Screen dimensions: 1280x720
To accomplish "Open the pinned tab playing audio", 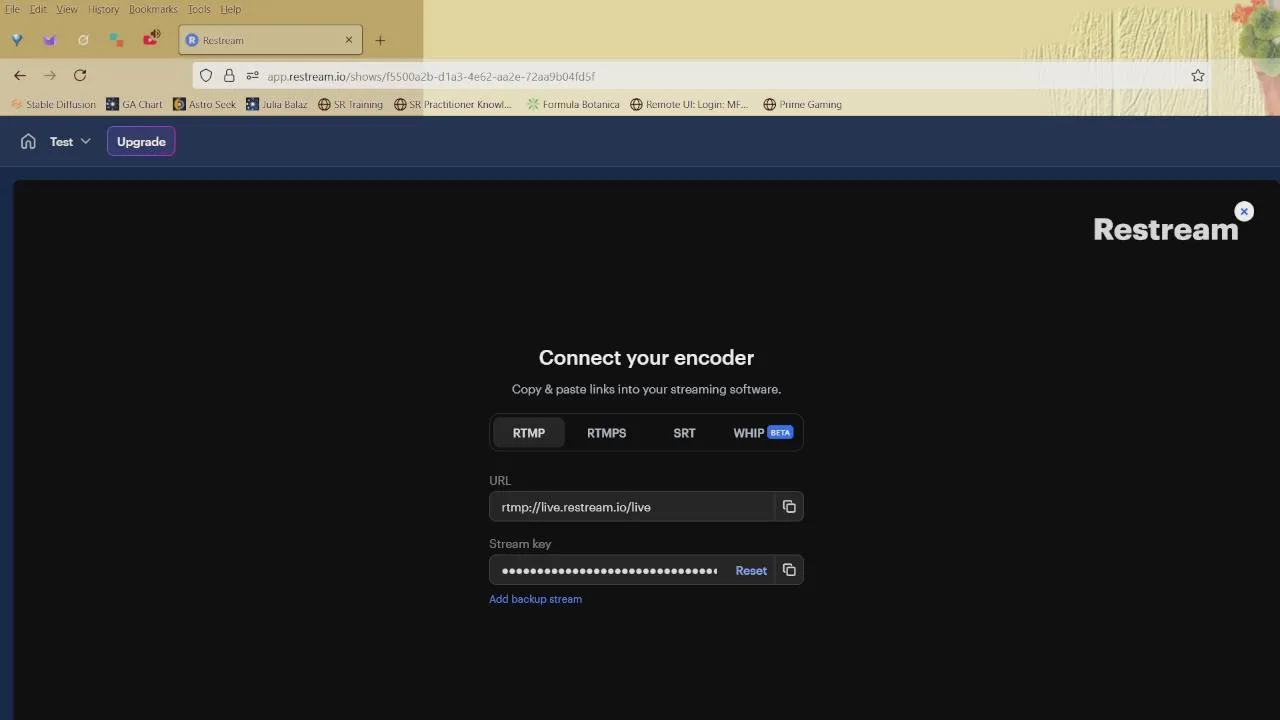I will tap(151, 40).
